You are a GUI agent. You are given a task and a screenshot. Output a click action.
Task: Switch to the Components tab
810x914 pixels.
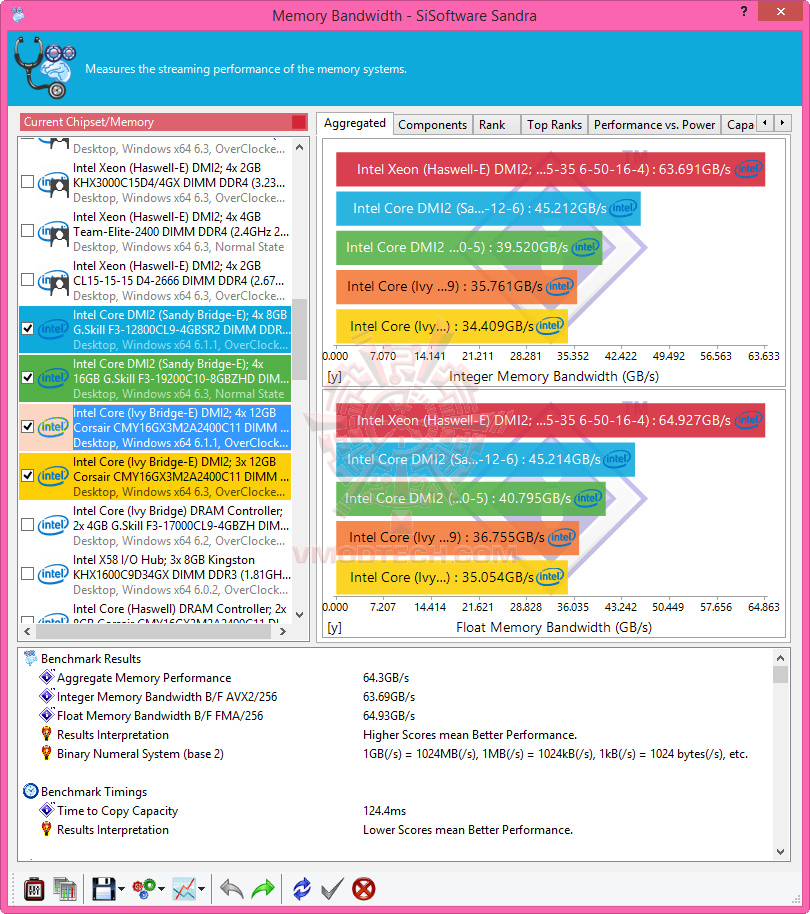click(x=432, y=125)
